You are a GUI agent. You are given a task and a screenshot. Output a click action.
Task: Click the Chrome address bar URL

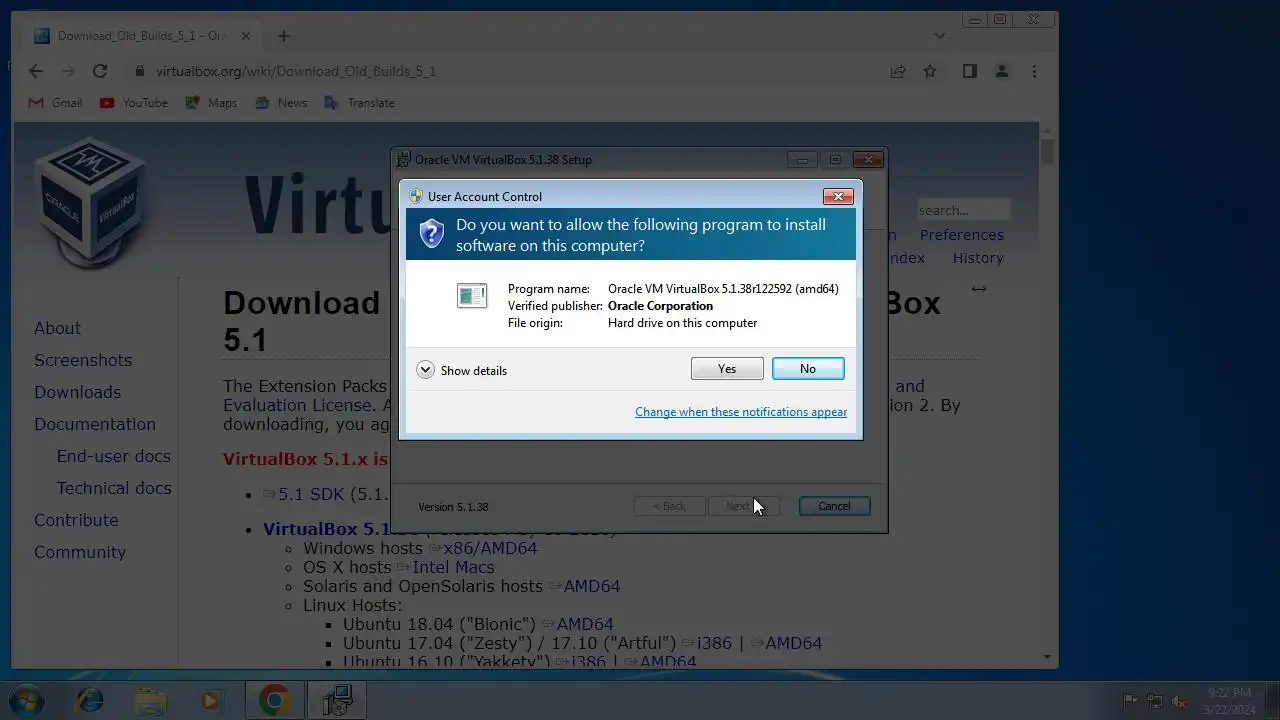click(296, 71)
